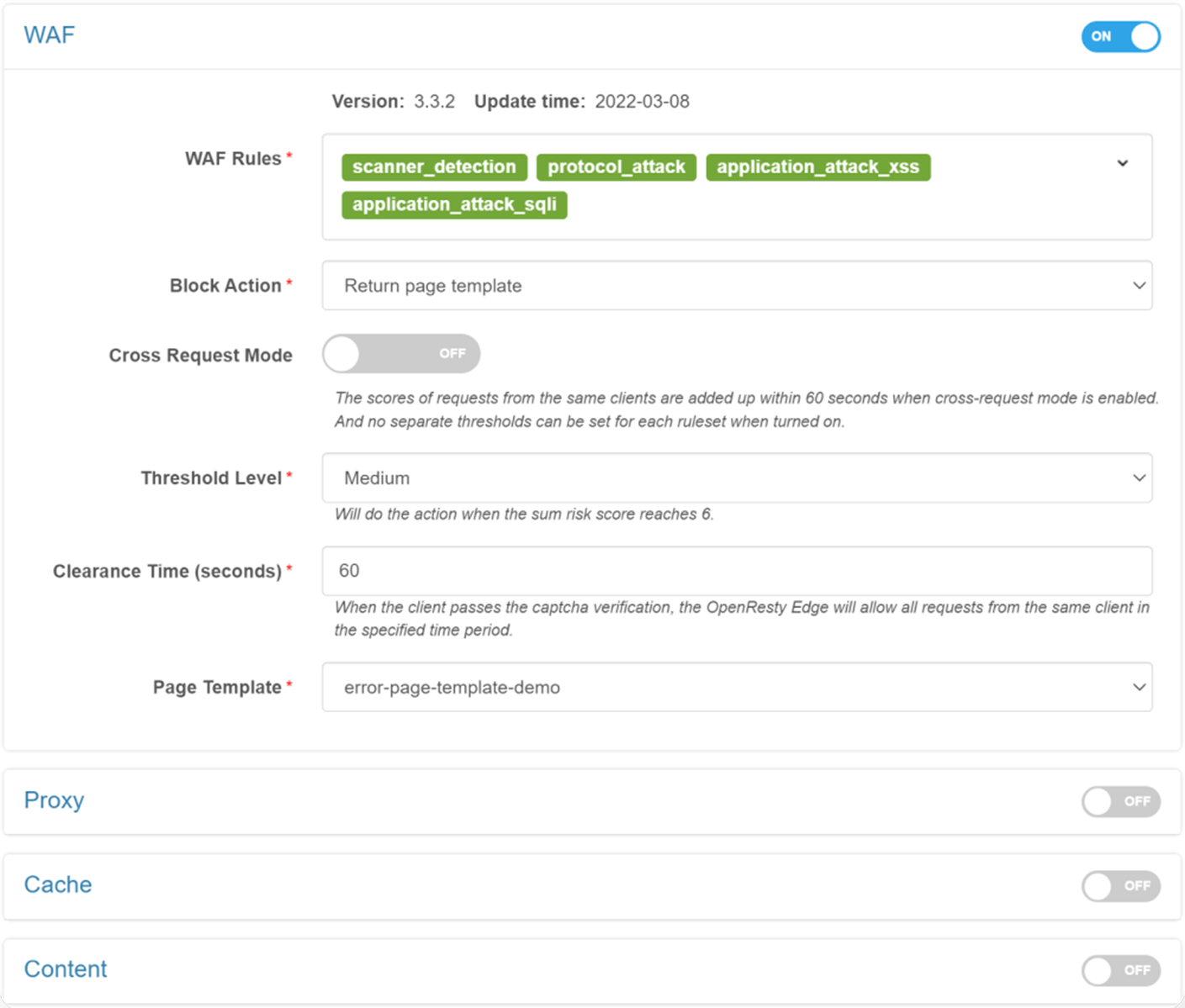Click the version number 3.3.2
This screenshot has height=1008, width=1185.
[434, 102]
